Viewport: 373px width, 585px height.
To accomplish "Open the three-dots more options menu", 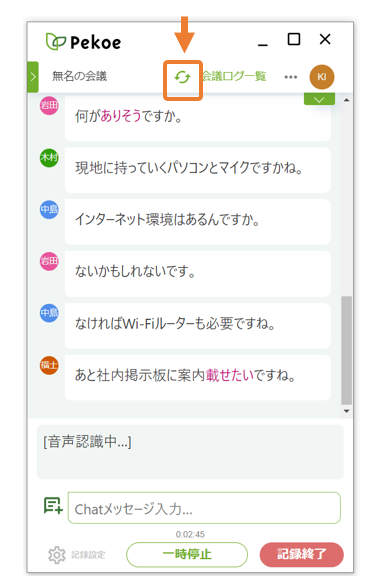I will (291, 77).
